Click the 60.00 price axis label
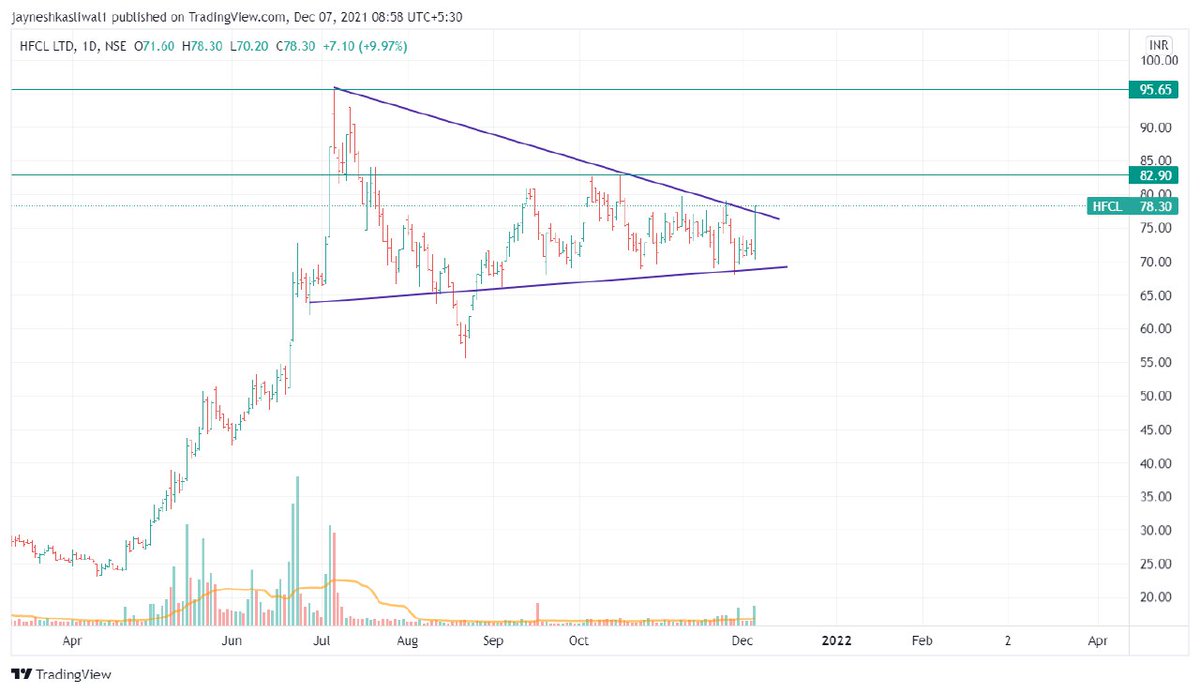 pos(1158,329)
